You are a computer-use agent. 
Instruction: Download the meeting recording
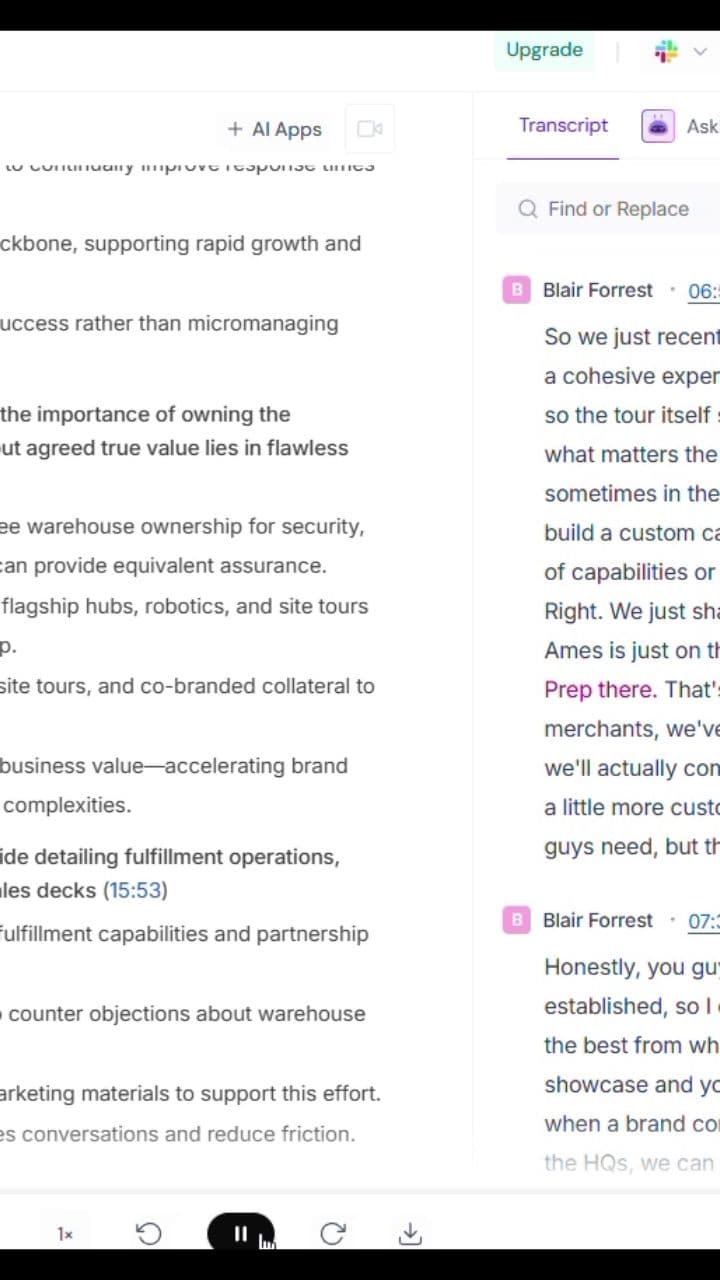coord(410,1234)
